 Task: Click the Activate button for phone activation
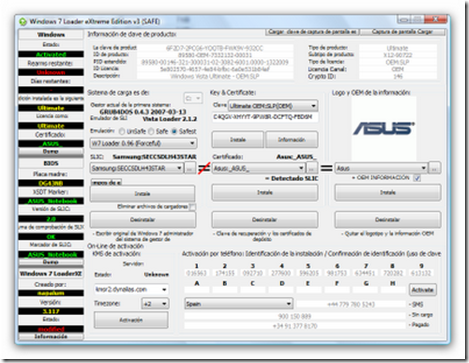tap(422, 290)
